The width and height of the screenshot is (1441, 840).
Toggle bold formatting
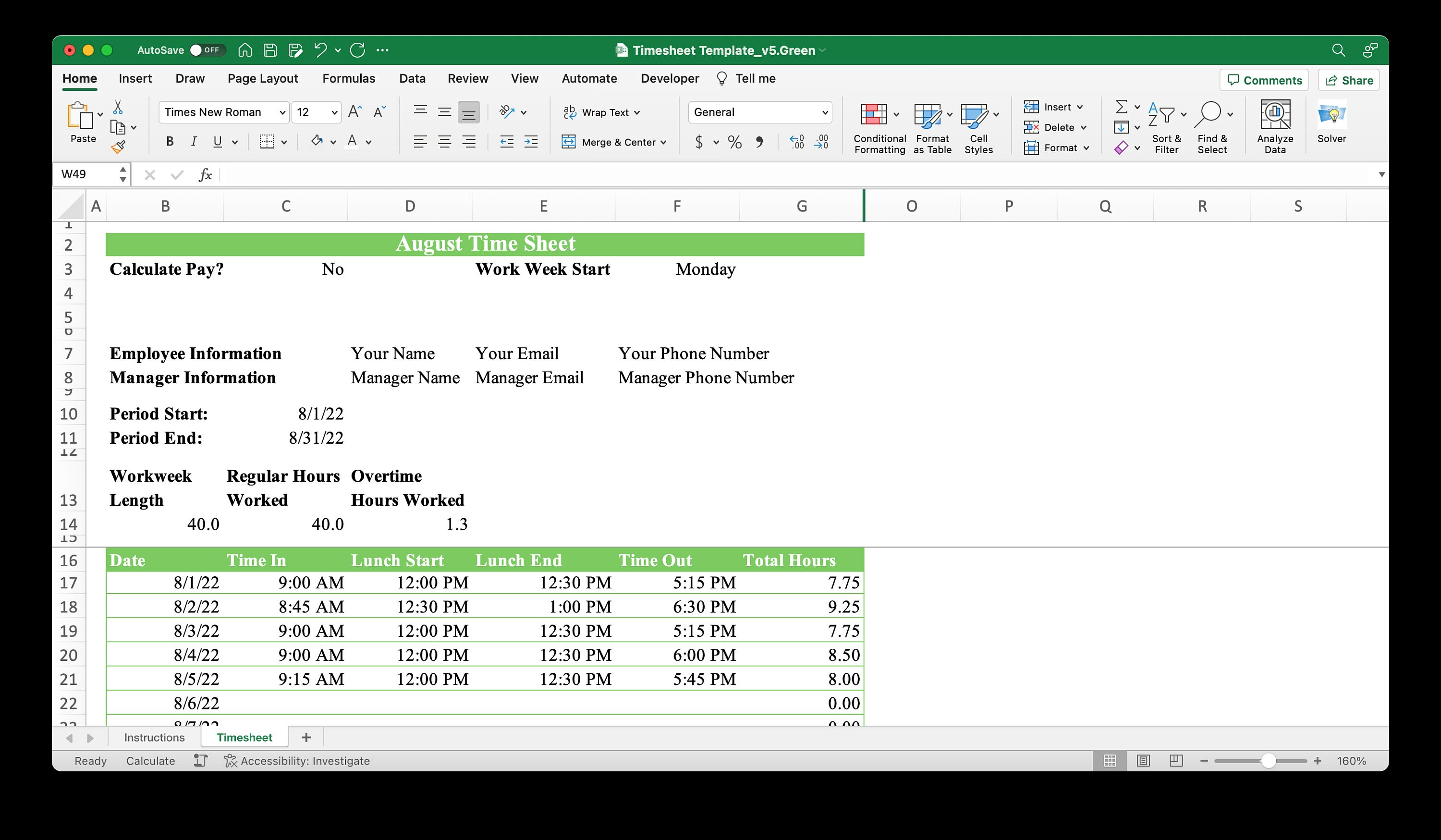coord(169,141)
